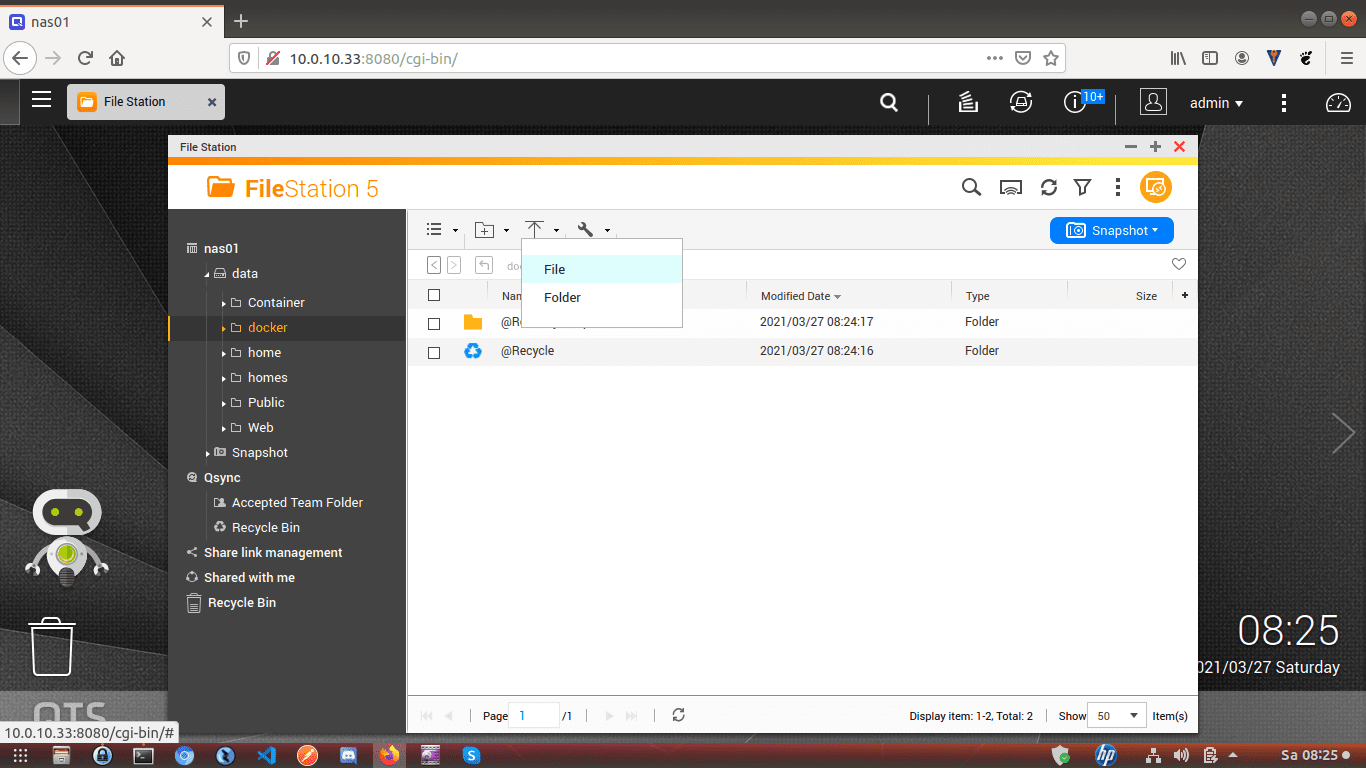Open the Show items-per-page dropdown

[x=1118, y=716]
